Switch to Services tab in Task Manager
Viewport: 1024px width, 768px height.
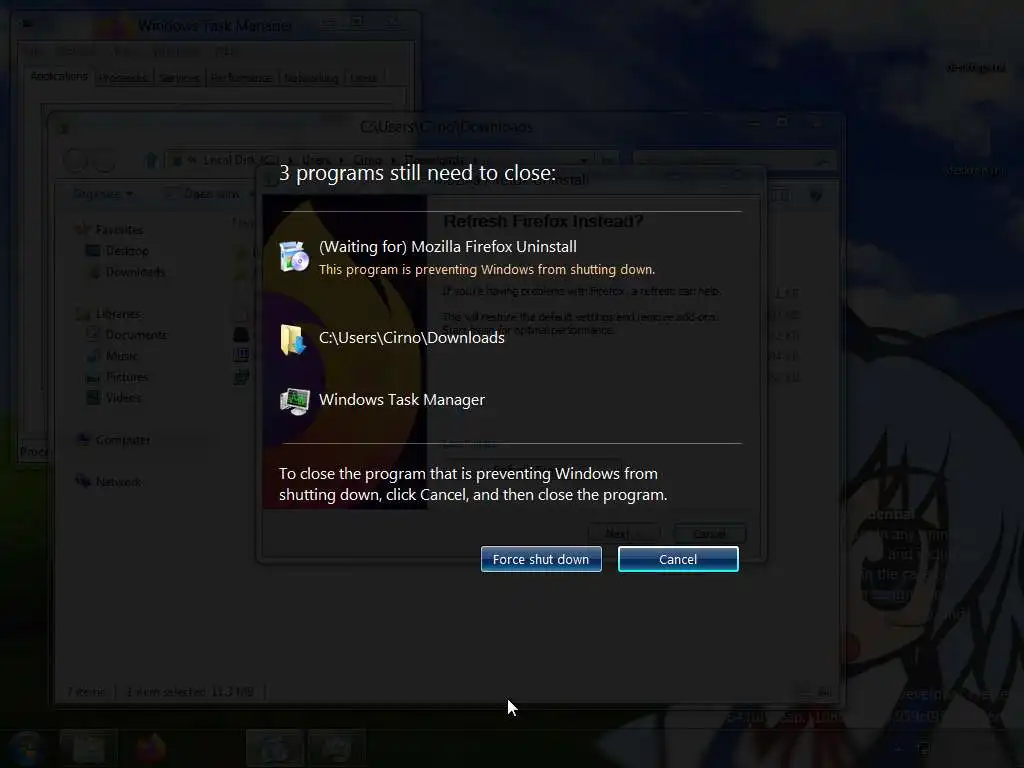(x=179, y=78)
